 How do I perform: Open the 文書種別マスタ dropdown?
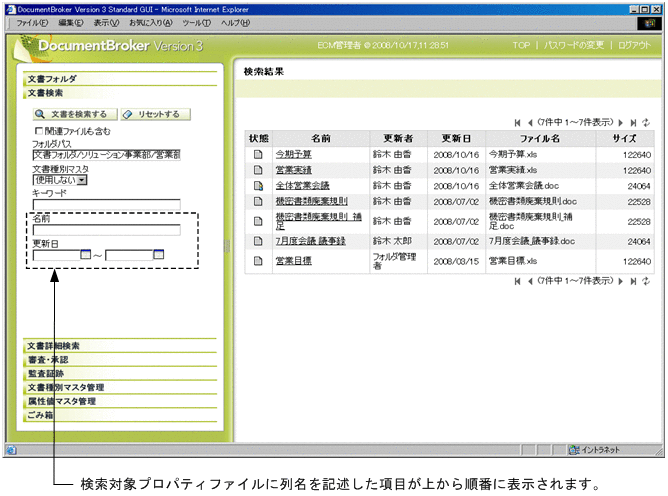[x=82, y=179]
